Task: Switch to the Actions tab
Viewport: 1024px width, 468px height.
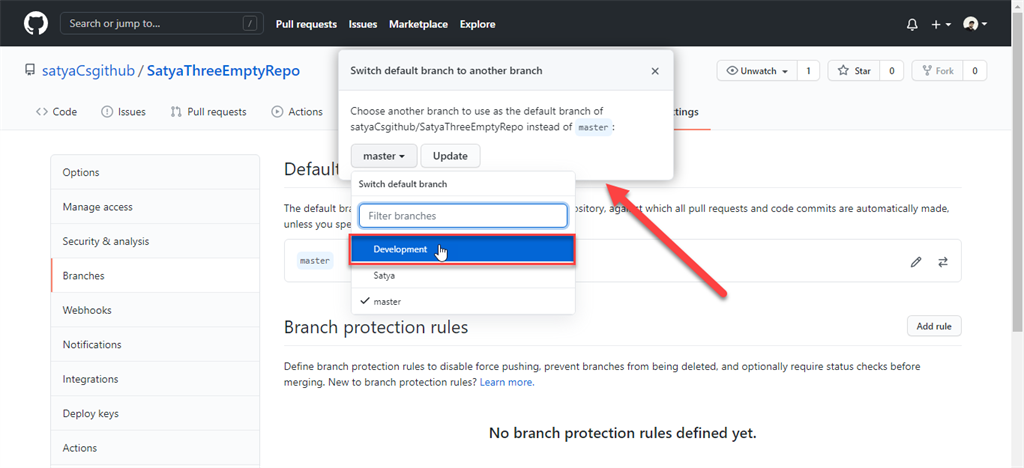Action: [297, 112]
